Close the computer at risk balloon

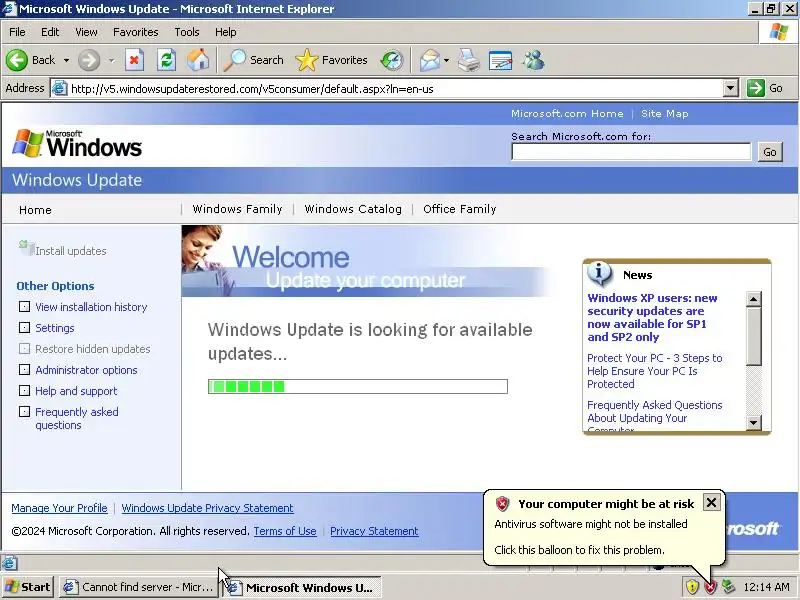pyautogui.click(x=711, y=503)
